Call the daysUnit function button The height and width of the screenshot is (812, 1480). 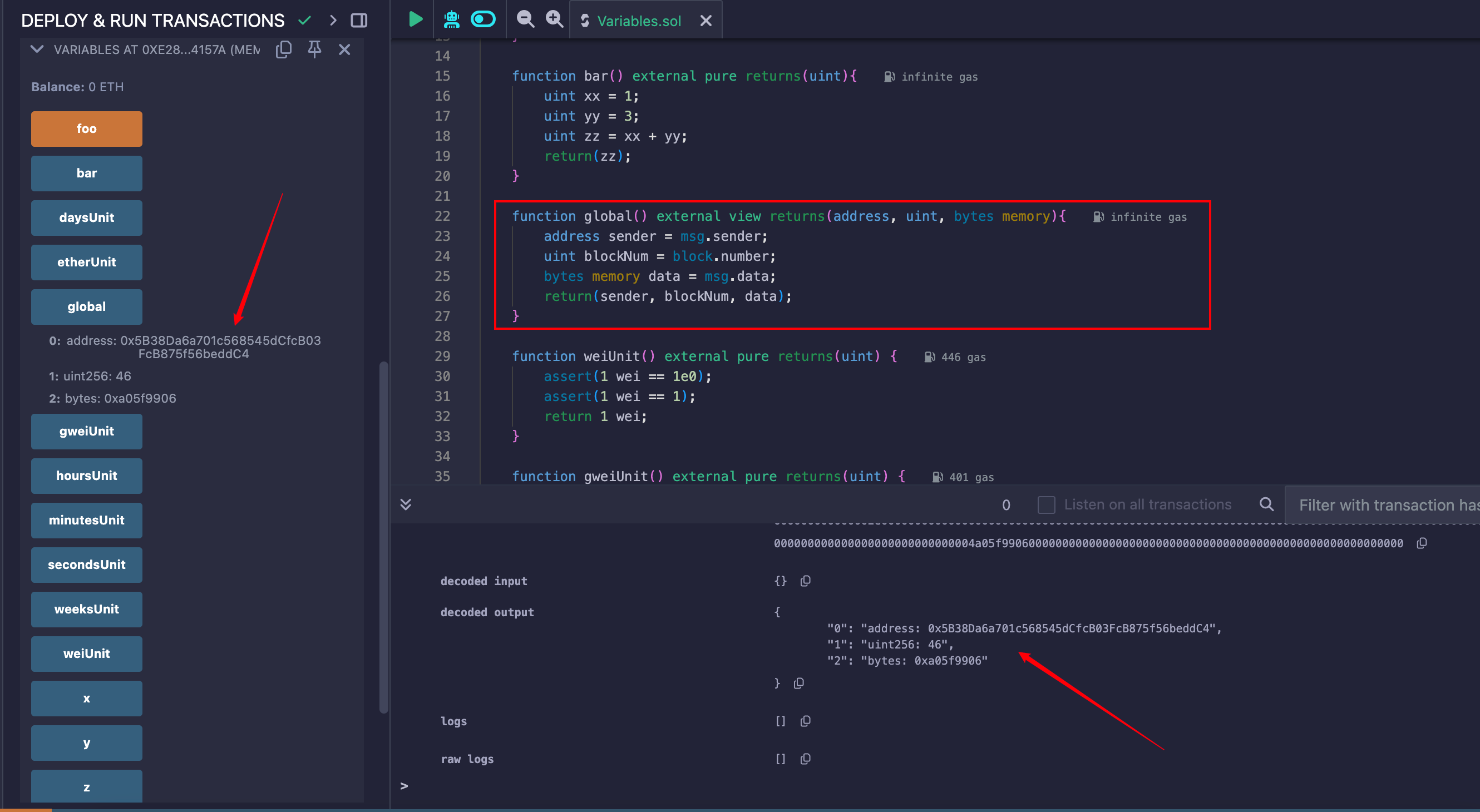pyautogui.click(x=87, y=217)
